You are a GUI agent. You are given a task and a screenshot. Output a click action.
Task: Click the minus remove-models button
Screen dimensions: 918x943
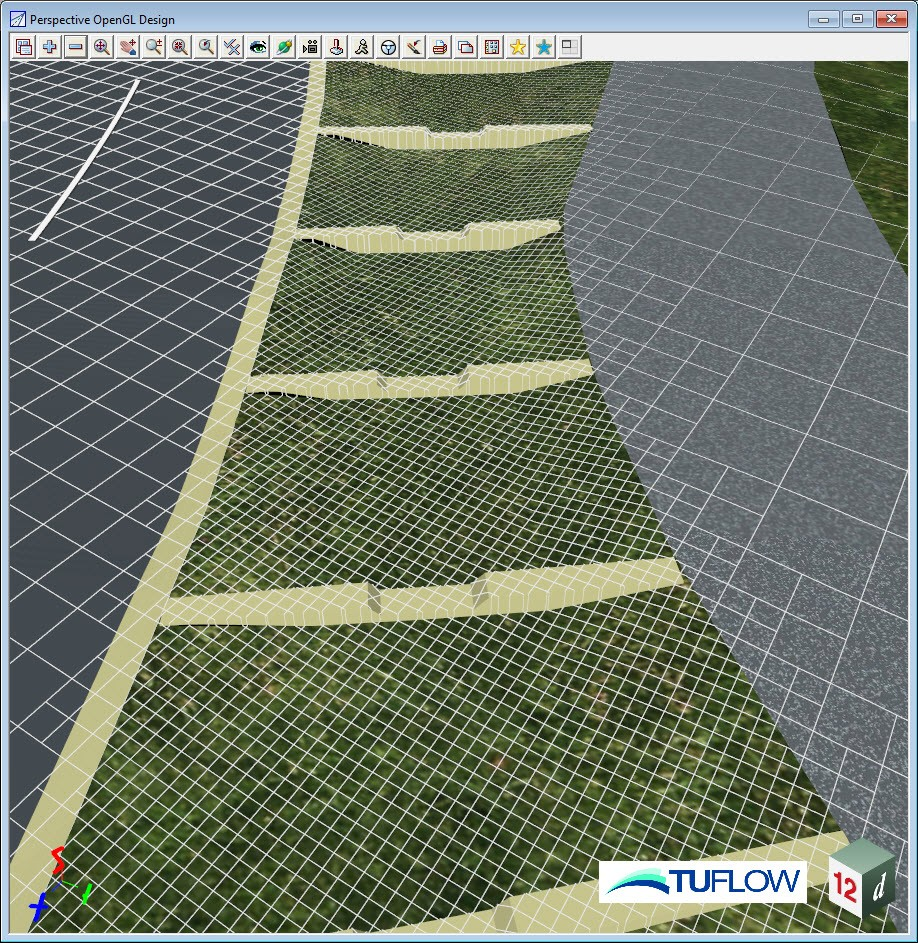pos(76,47)
